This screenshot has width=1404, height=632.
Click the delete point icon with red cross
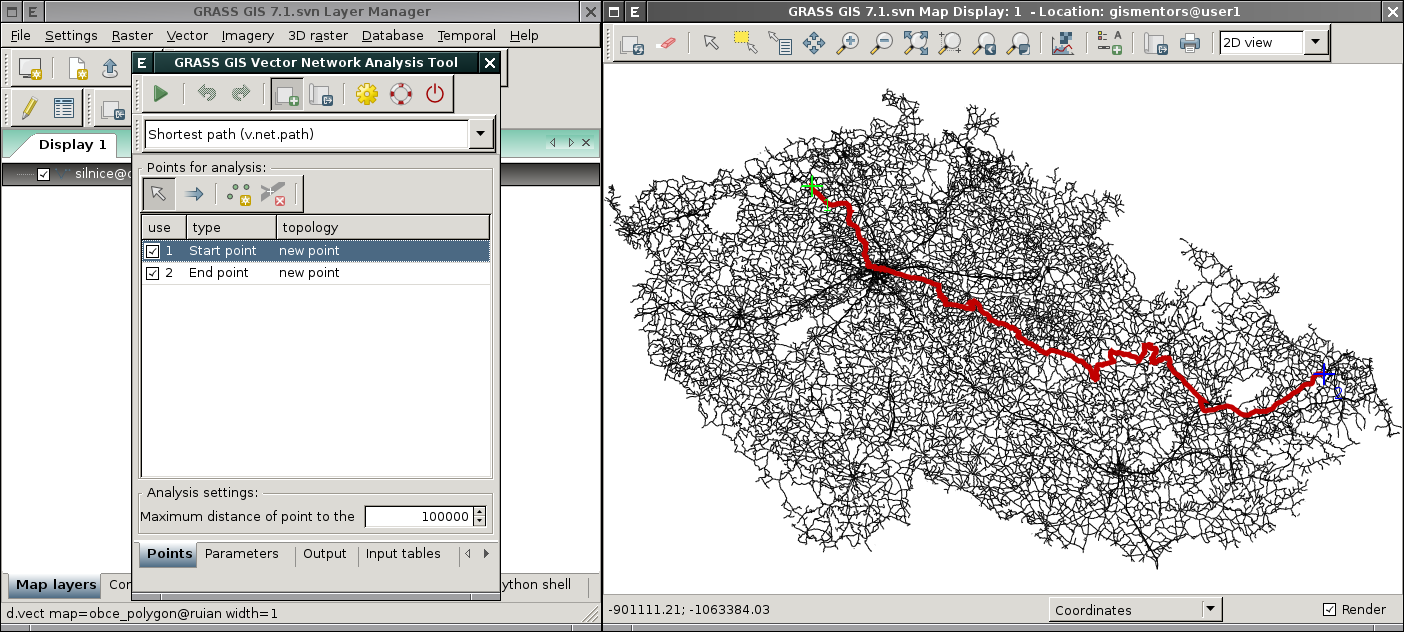274,193
